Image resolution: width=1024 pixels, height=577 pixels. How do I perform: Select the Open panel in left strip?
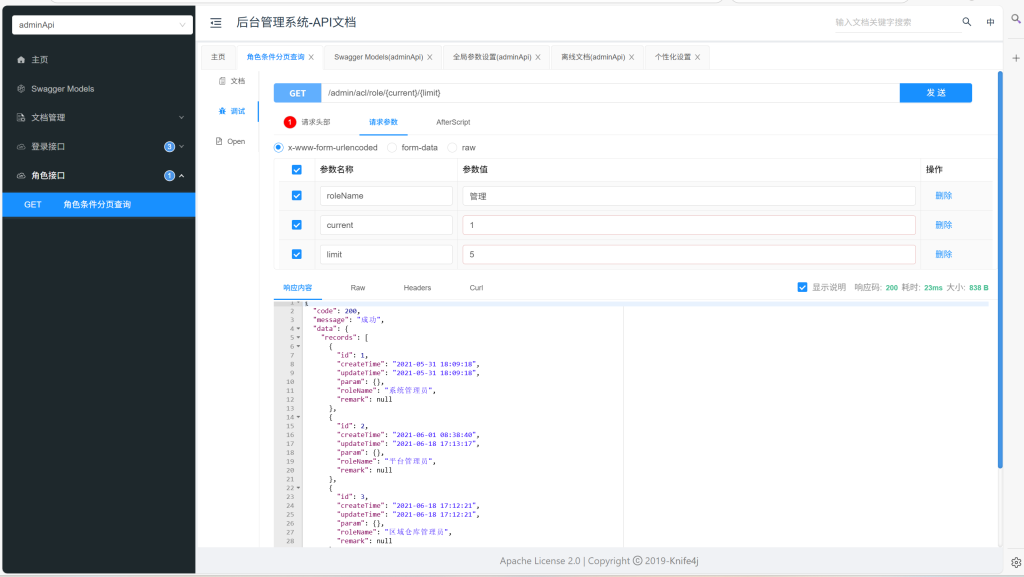(x=230, y=142)
